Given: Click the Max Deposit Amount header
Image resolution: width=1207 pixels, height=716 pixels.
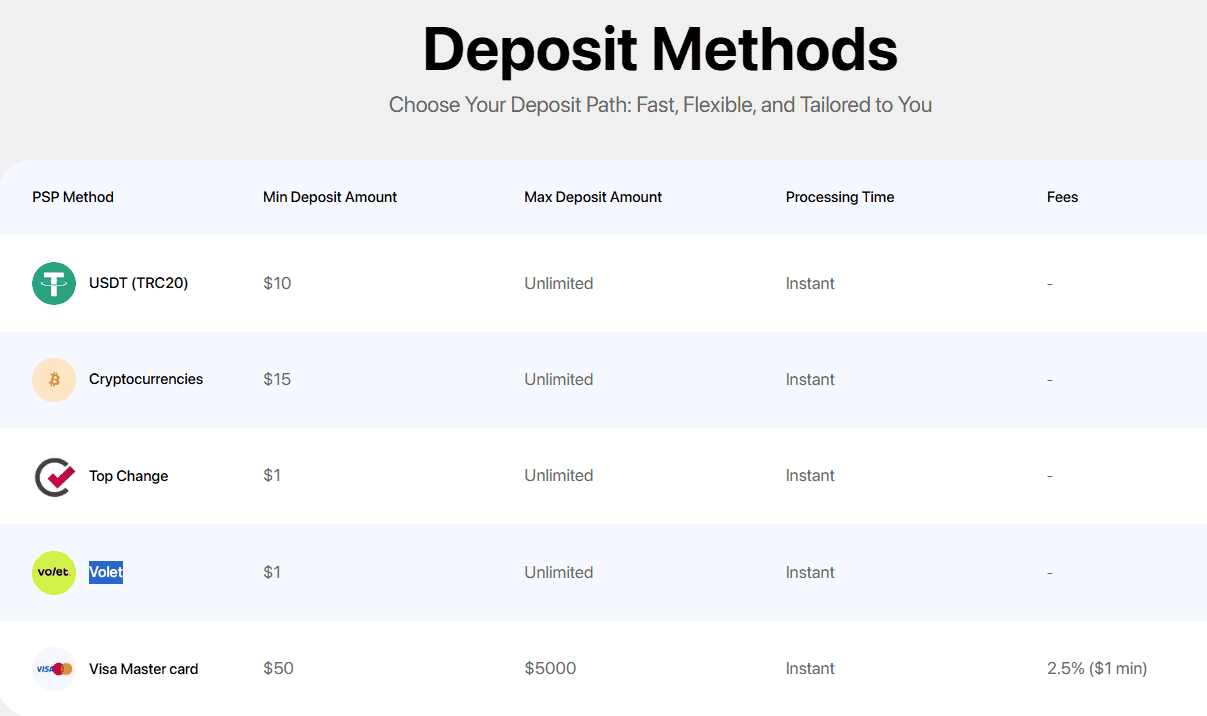Looking at the screenshot, I should pos(593,197).
